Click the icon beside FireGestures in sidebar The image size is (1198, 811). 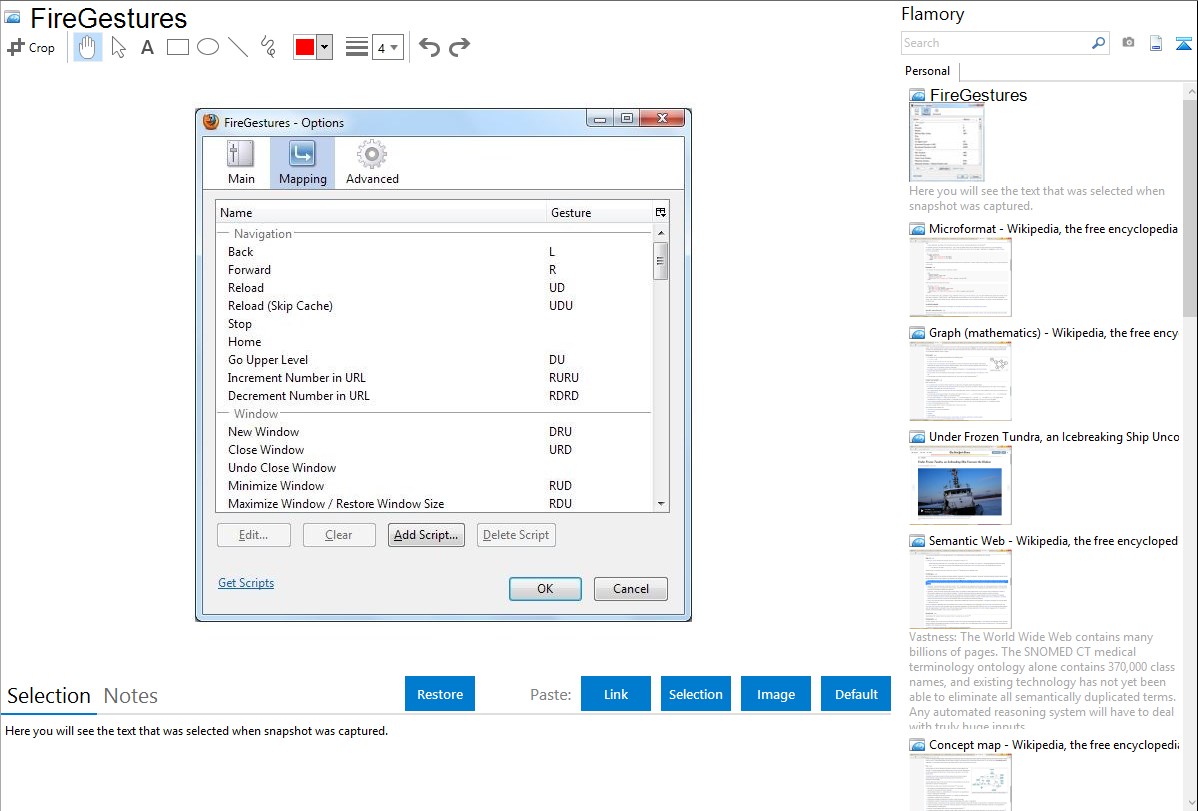(917, 96)
